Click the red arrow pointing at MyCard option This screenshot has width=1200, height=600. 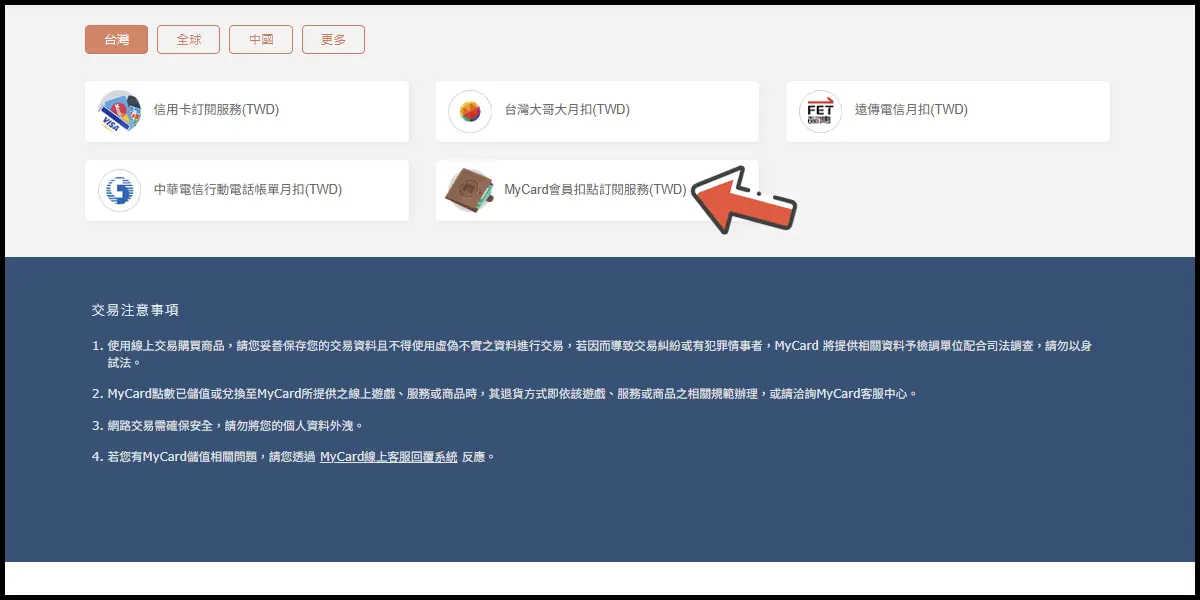tap(744, 199)
